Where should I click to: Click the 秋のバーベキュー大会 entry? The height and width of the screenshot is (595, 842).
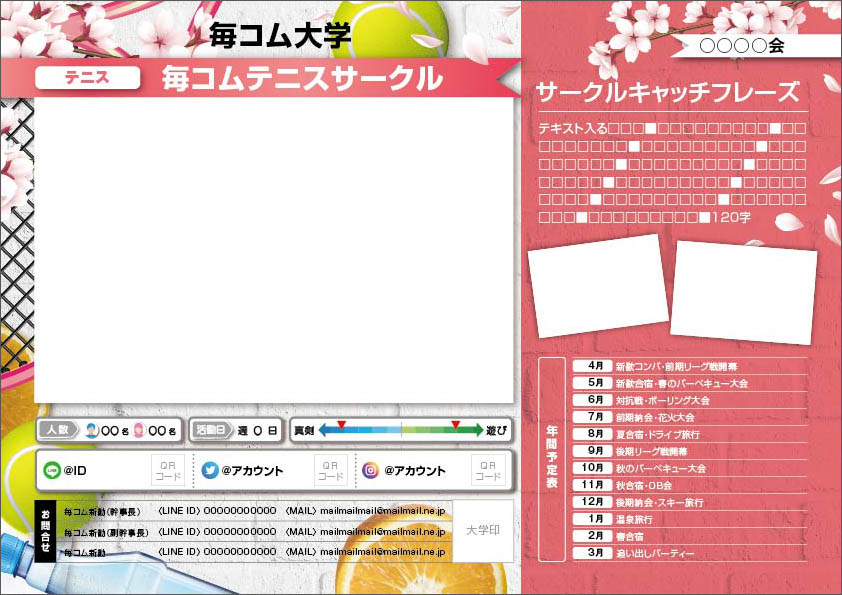(661, 469)
